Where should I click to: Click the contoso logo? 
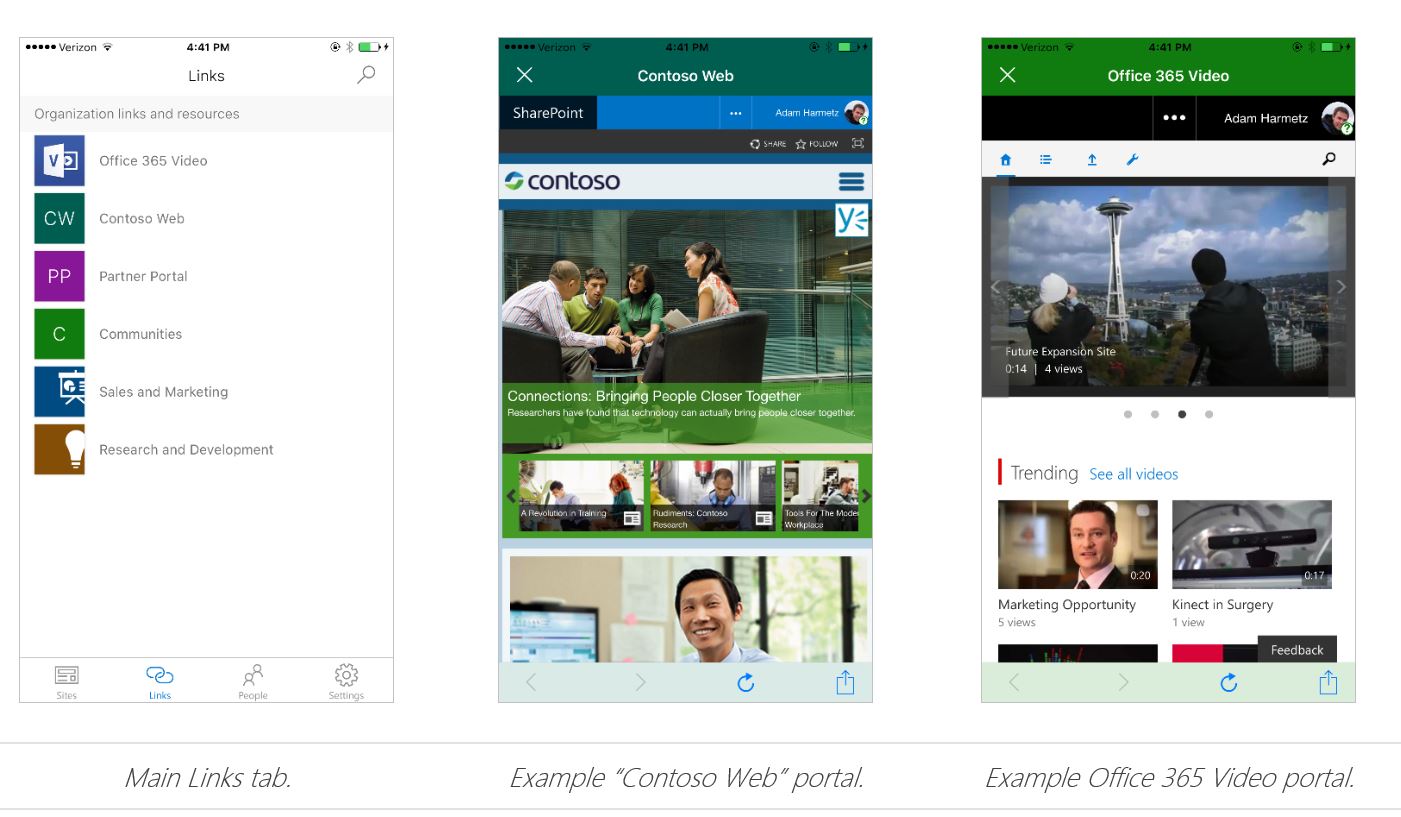562,181
